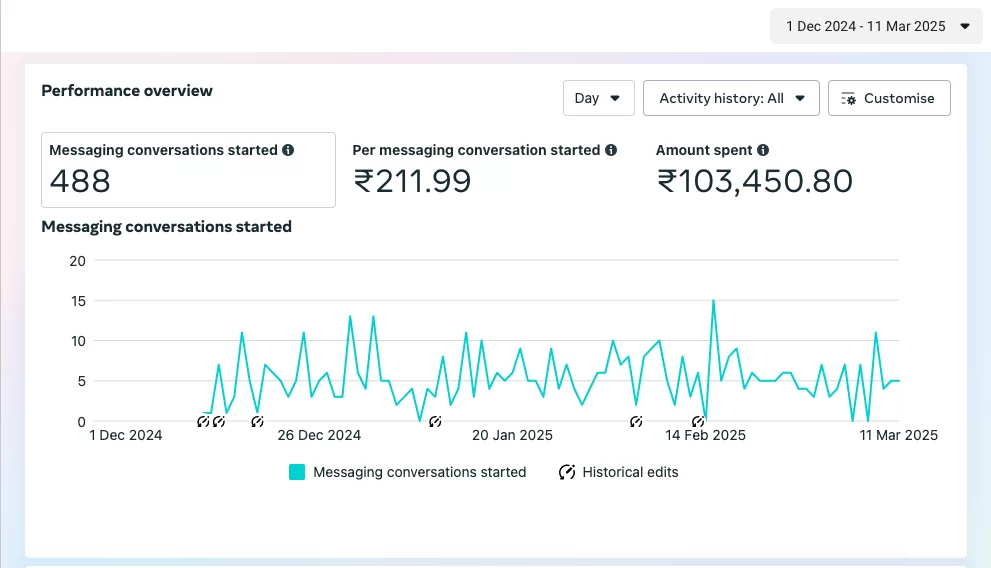Open the Activity history: All dropdown

731,98
